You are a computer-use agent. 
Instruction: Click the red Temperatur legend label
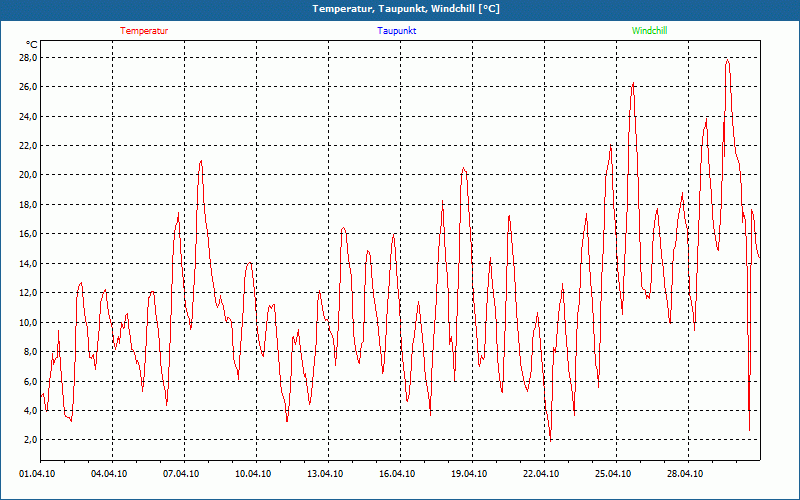144,31
